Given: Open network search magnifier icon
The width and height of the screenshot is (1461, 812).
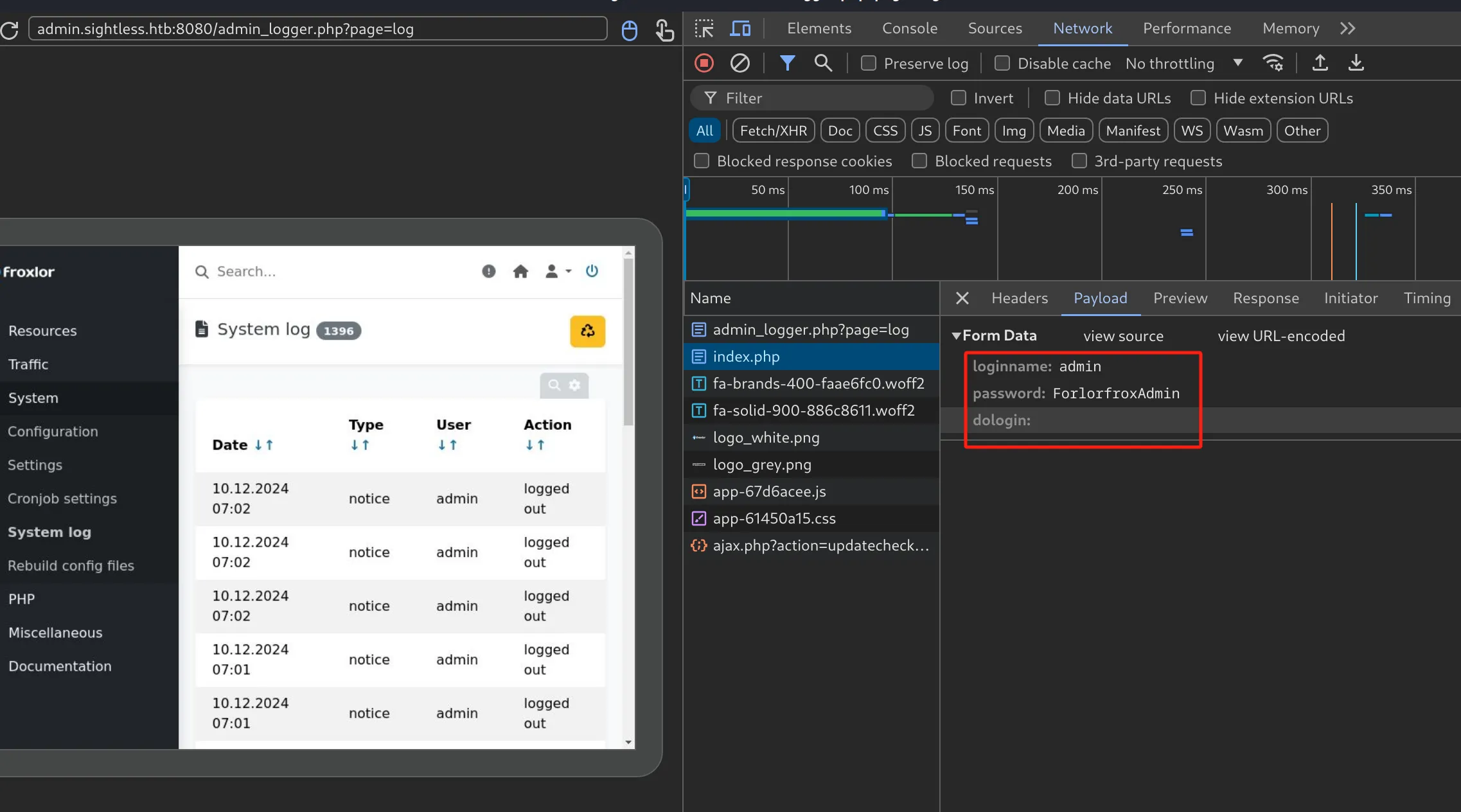Looking at the screenshot, I should (x=823, y=63).
